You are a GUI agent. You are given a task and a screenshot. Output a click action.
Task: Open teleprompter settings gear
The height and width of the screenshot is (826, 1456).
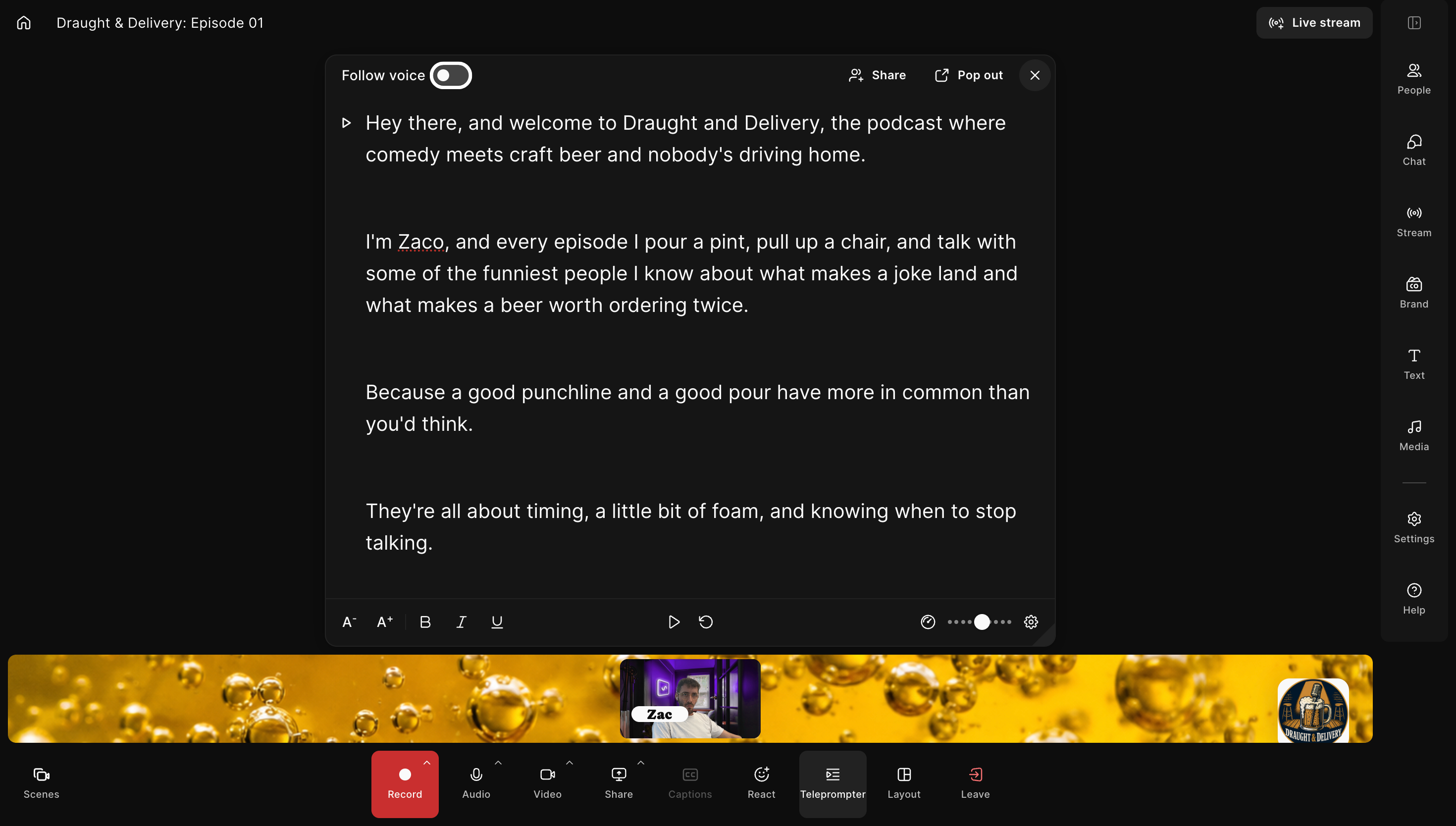1031,622
